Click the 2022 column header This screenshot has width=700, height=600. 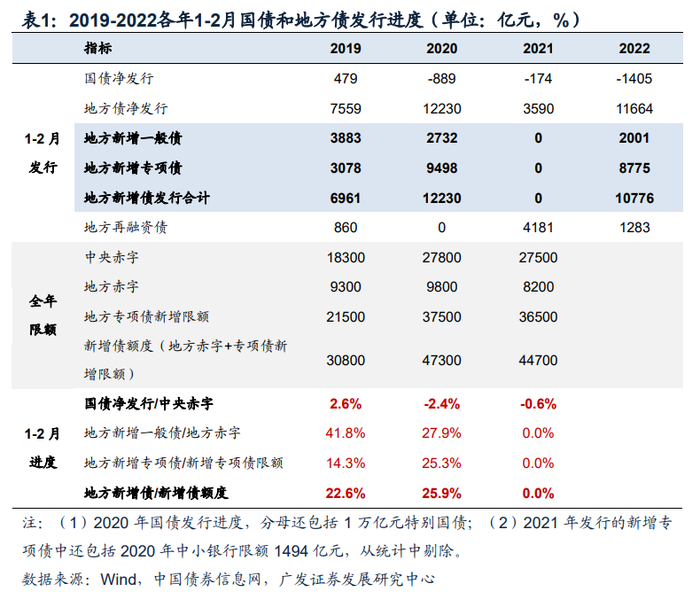pos(634,48)
